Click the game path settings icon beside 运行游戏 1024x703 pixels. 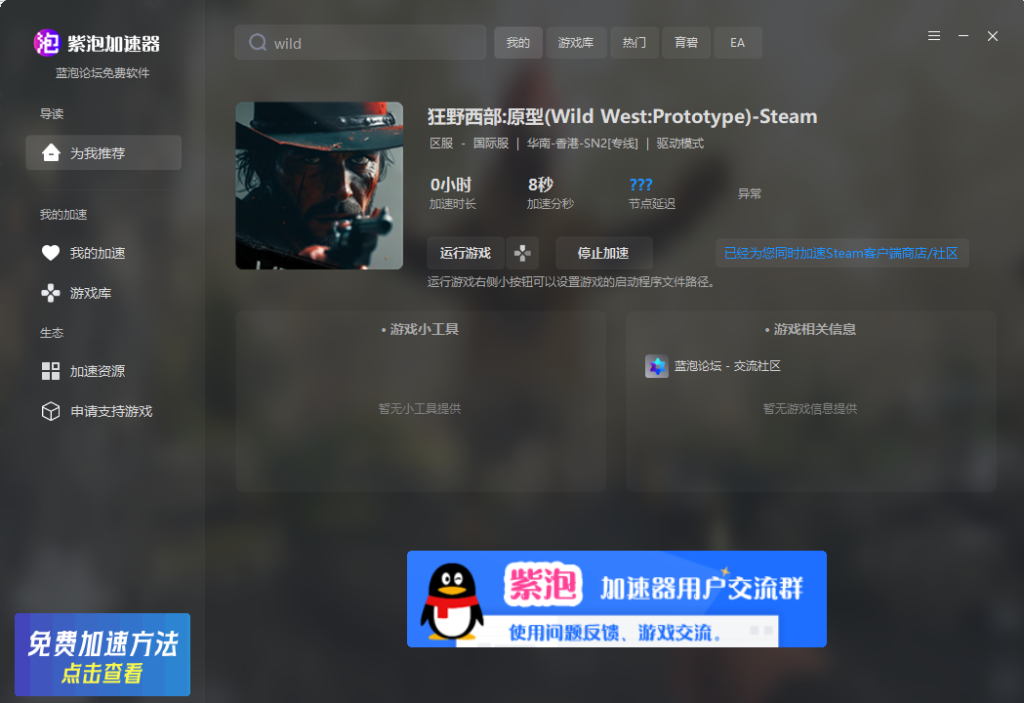(x=522, y=253)
